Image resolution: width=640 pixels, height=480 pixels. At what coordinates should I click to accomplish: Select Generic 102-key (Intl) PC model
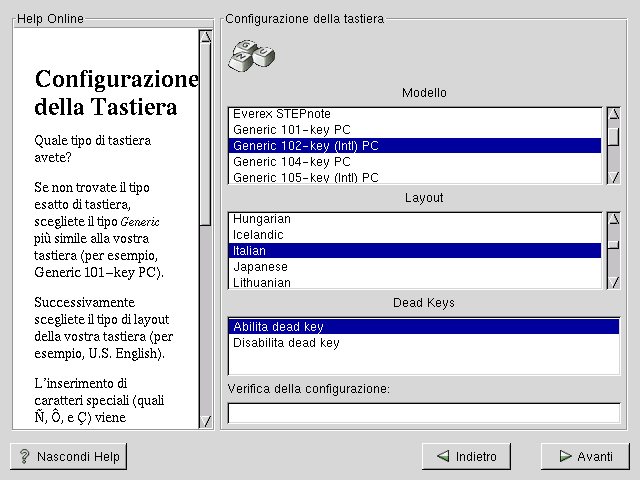point(305,146)
